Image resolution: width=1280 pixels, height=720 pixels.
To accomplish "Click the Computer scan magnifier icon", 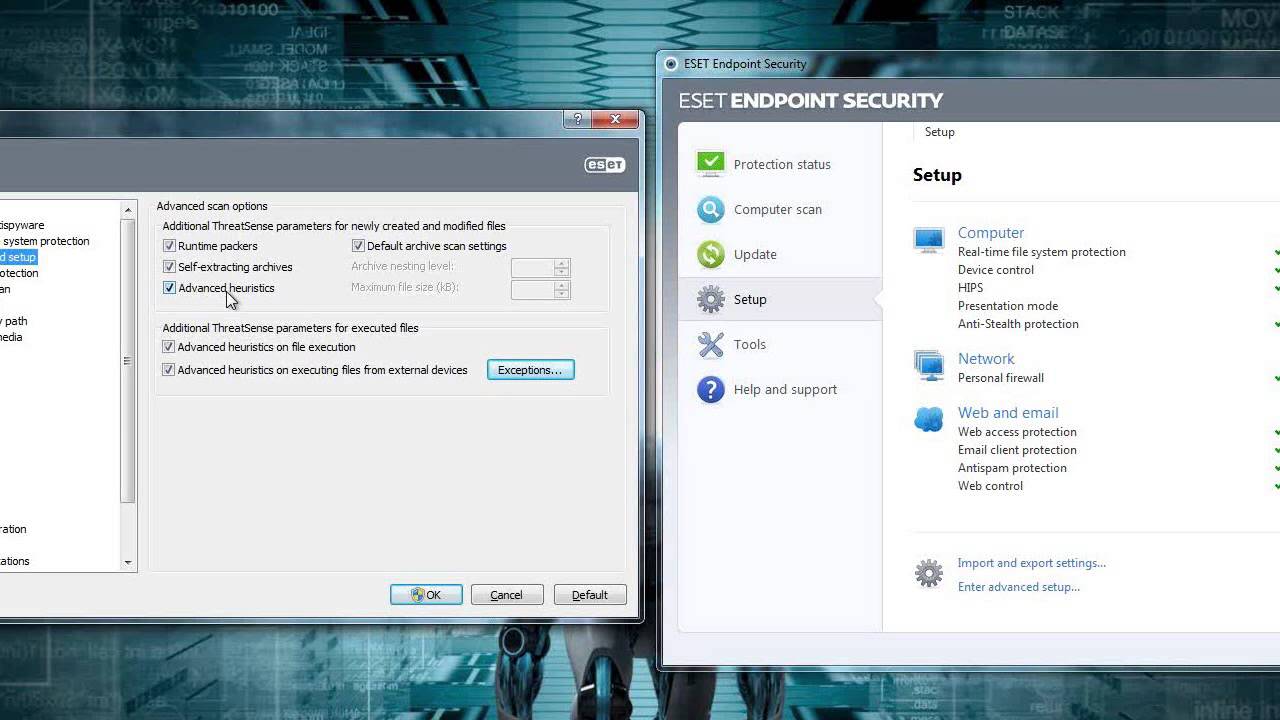I will pyautogui.click(x=710, y=209).
